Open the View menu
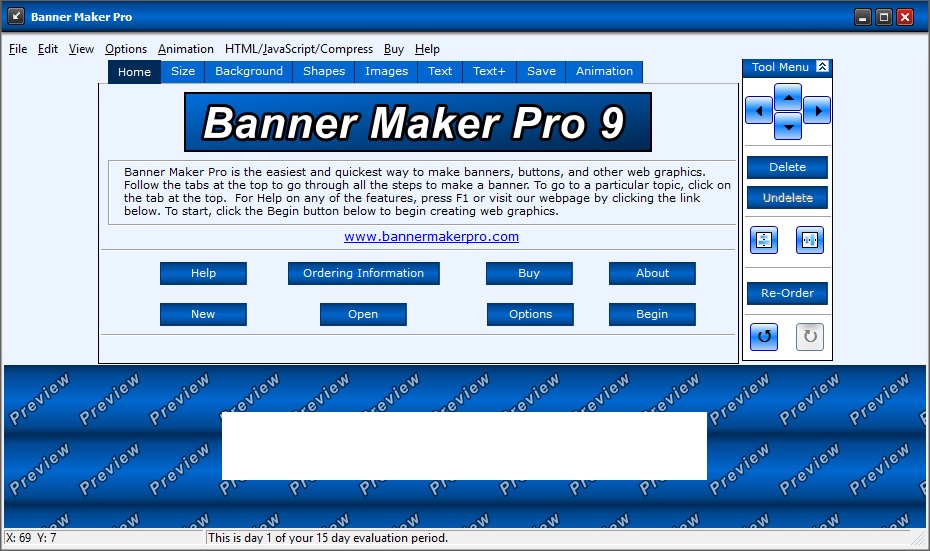The height and width of the screenshot is (551, 930). 81,49
